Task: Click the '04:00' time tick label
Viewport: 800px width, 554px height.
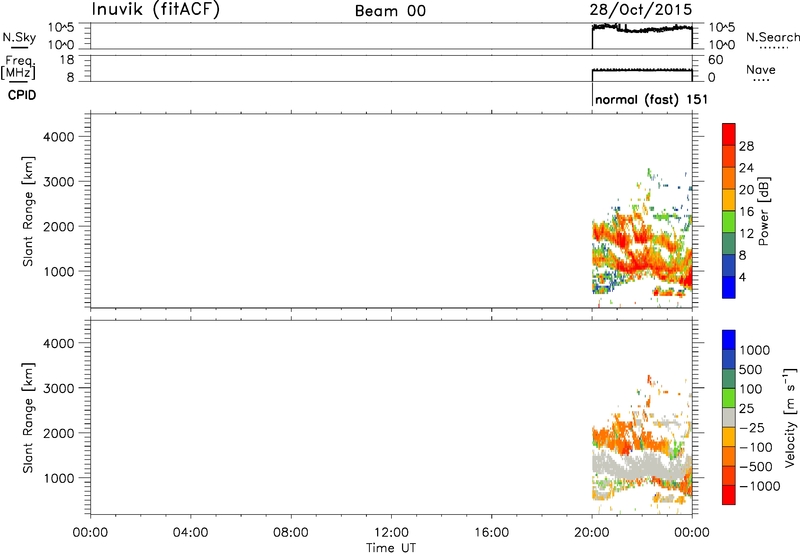Action: coord(190,533)
